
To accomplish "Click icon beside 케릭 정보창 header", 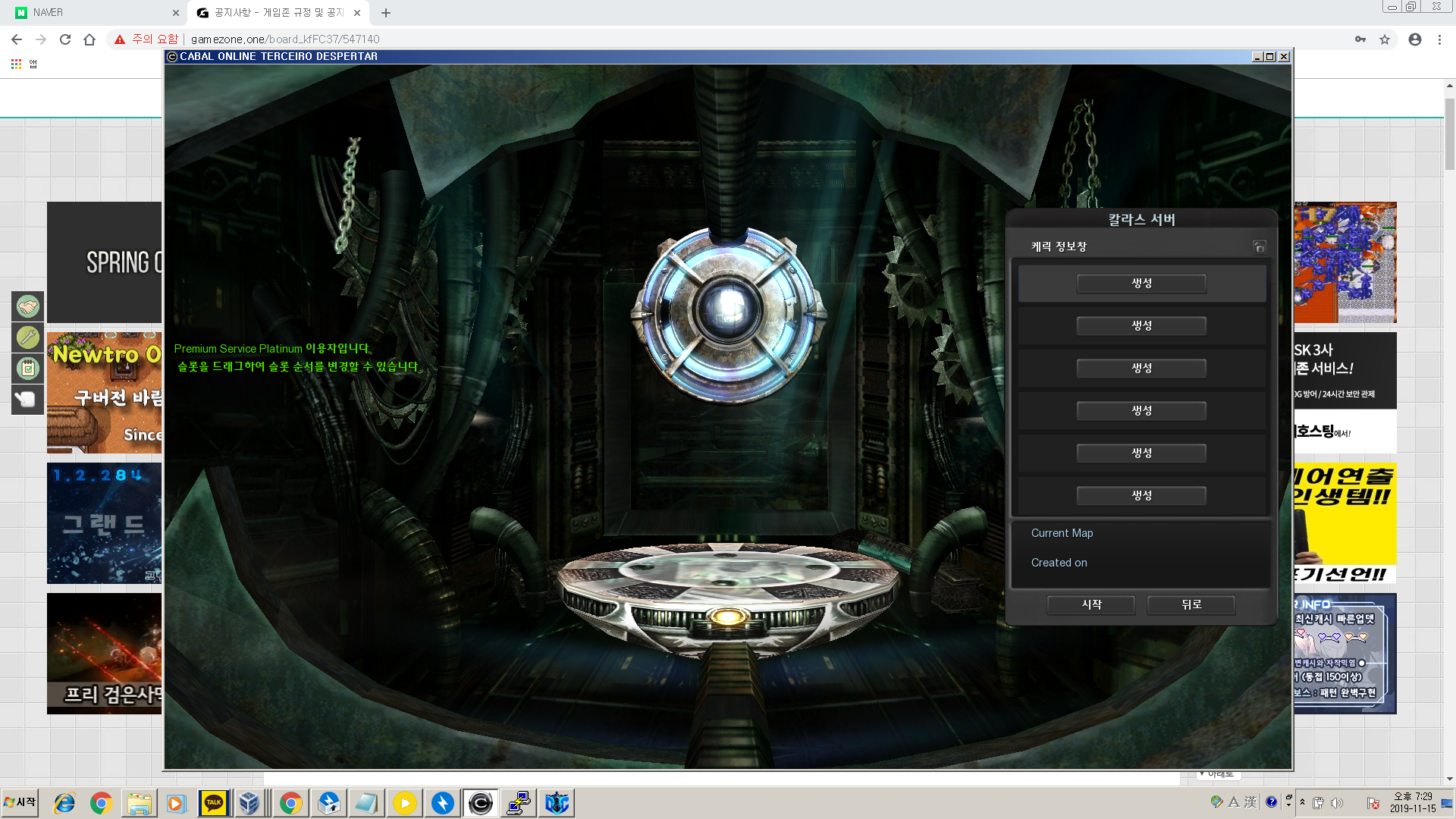I will (x=1259, y=246).
